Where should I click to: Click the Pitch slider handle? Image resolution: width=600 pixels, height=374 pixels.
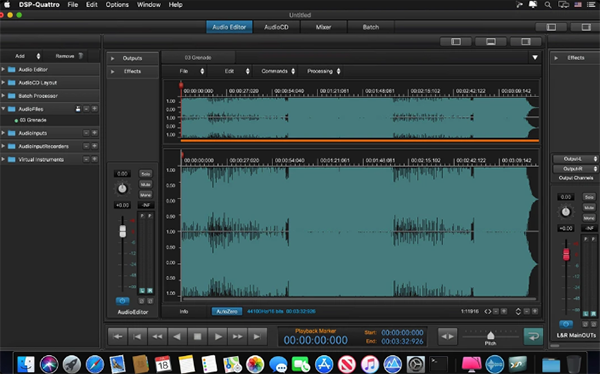(490, 335)
